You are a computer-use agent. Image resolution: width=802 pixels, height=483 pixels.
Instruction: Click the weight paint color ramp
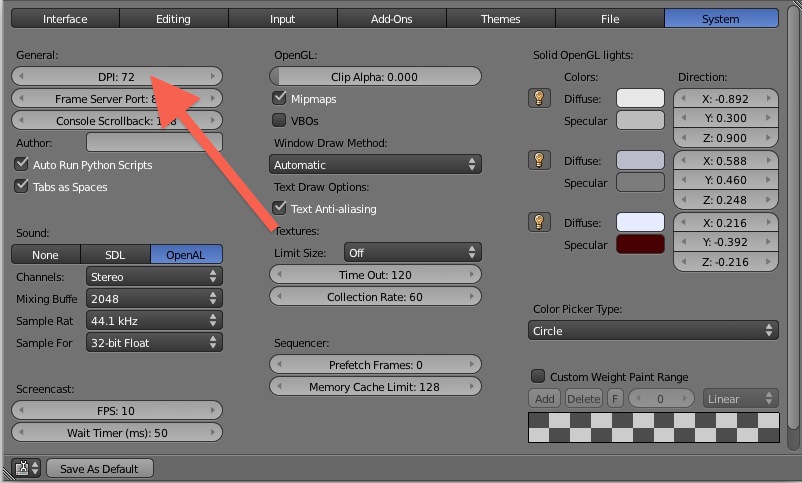(x=654, y=428)
